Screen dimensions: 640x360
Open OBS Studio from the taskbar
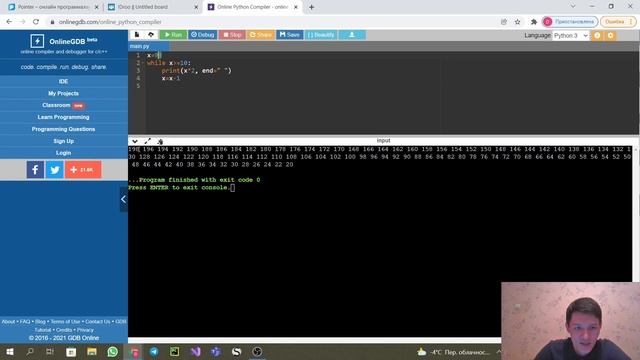click(257, 351)
